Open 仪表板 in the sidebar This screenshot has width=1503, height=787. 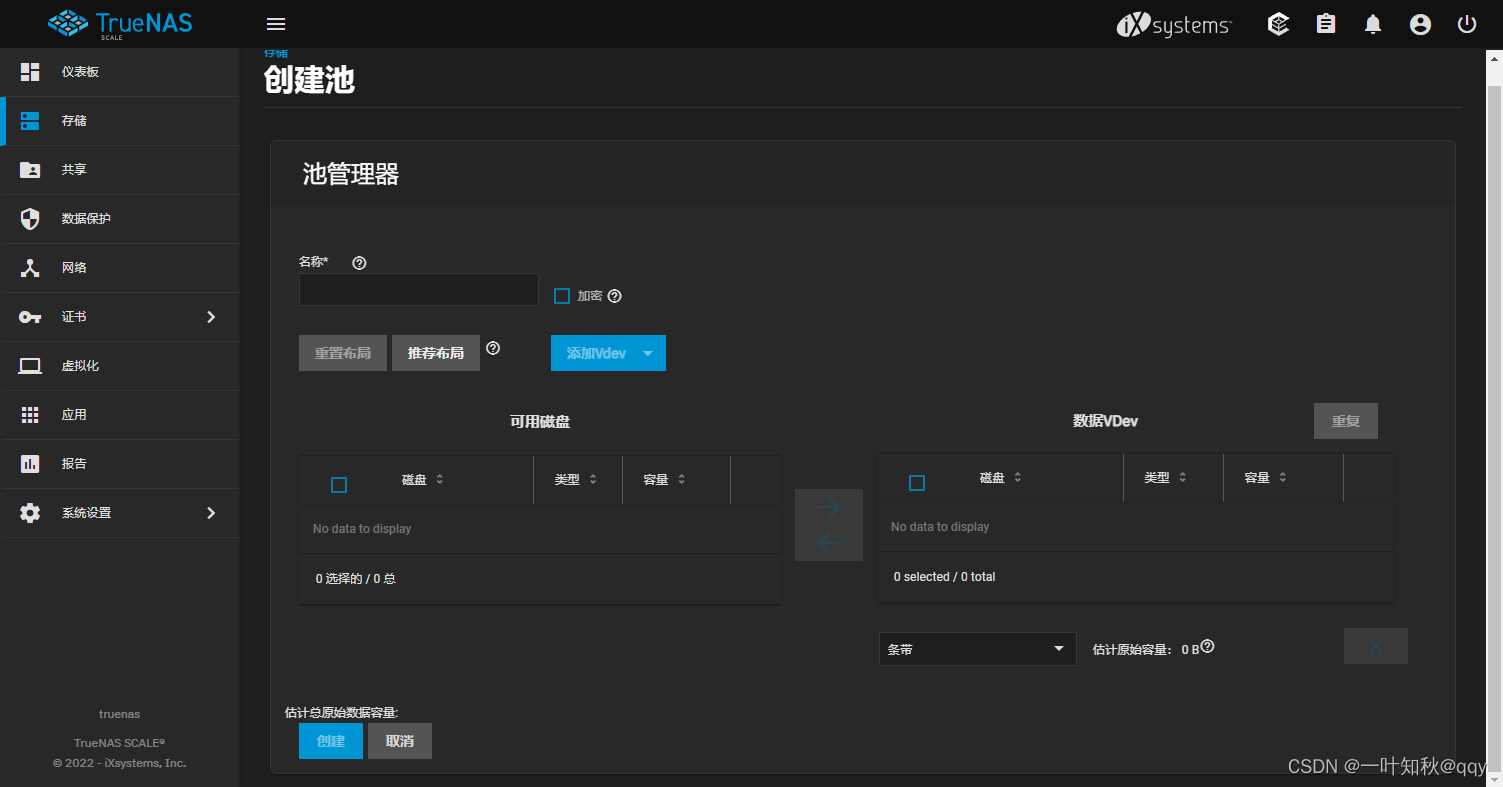[x=120, y=72]
